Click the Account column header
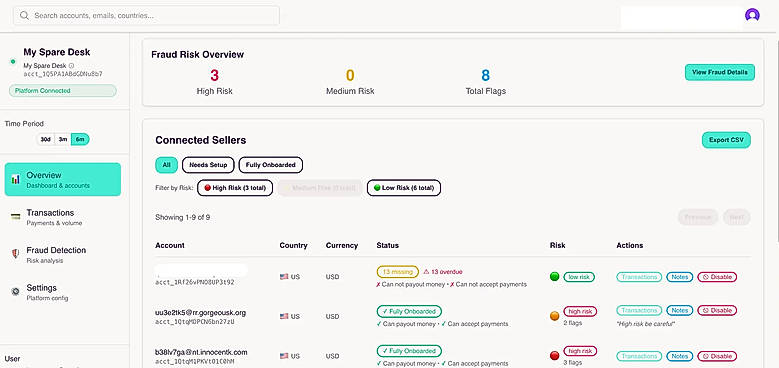 click(170, 245)
